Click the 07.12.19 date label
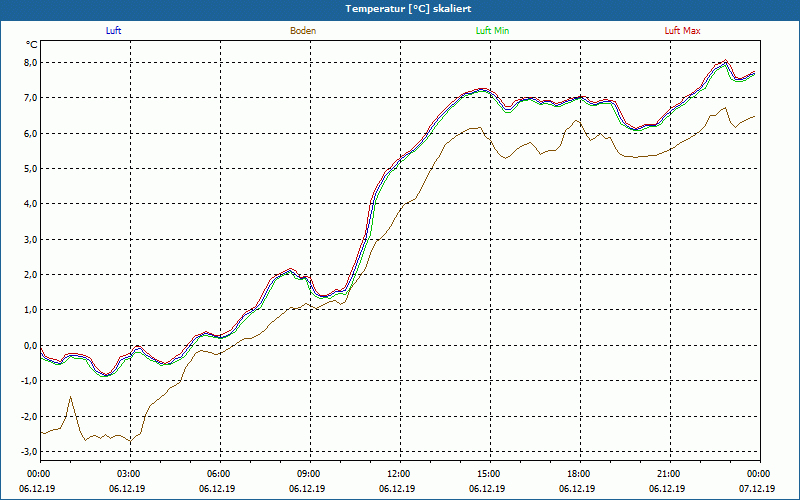This screenshot has width=800, height=500. pyautogui.click(x=757, y=488)
